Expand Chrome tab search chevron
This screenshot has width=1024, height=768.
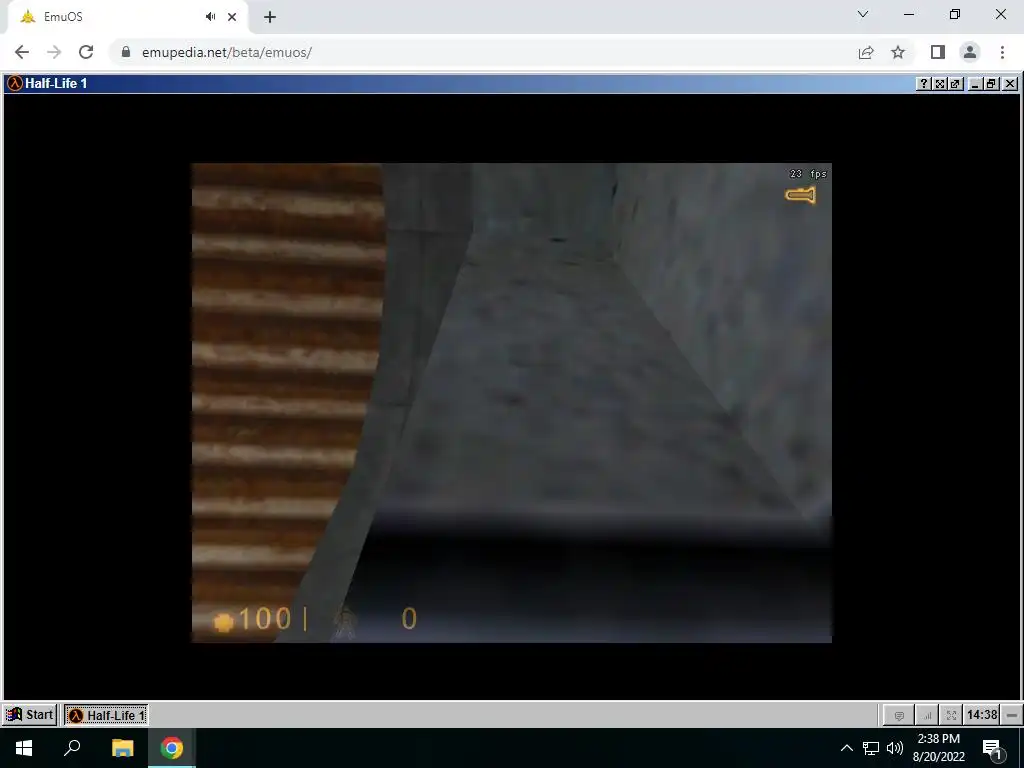coord(863,14)
